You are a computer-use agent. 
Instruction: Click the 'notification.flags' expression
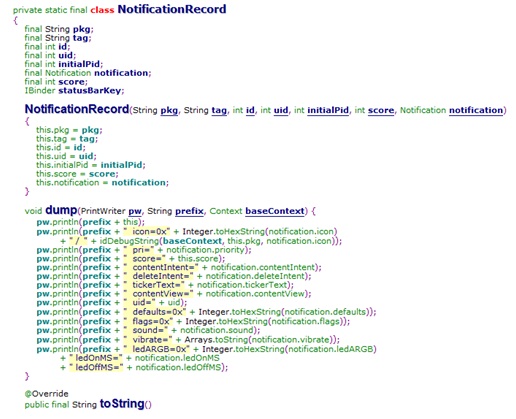tap(305, 321)
